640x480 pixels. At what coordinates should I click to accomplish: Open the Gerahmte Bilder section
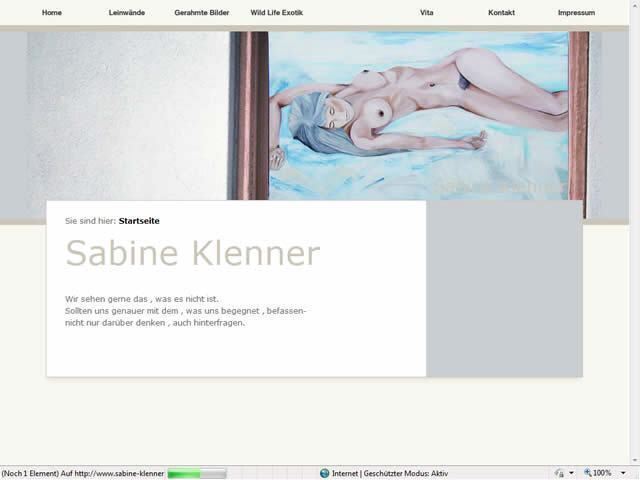(x=201, y=13)
